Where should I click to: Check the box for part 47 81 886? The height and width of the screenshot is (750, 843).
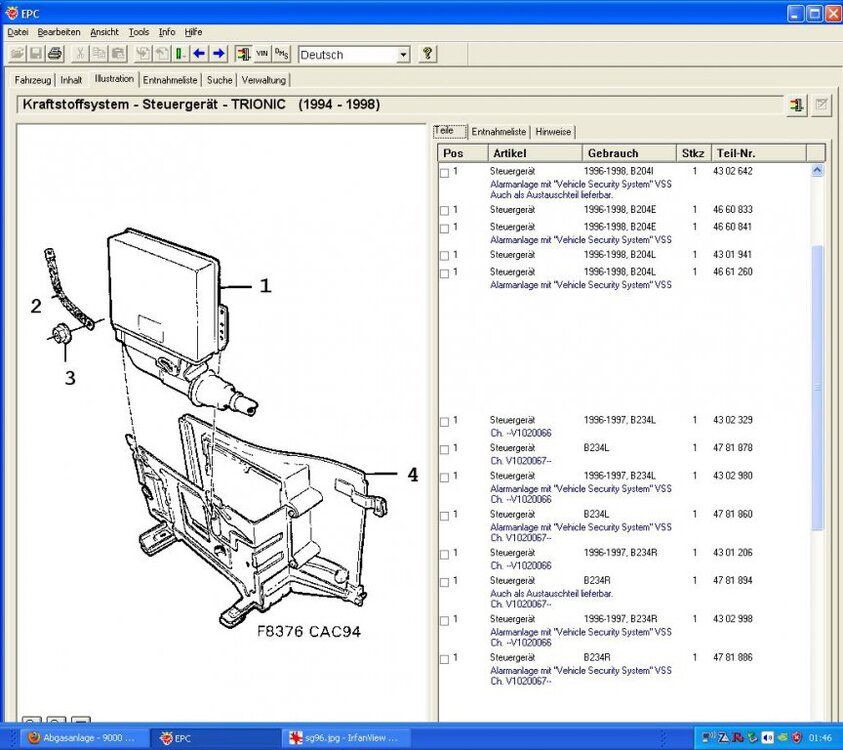[x=444, y=659]
